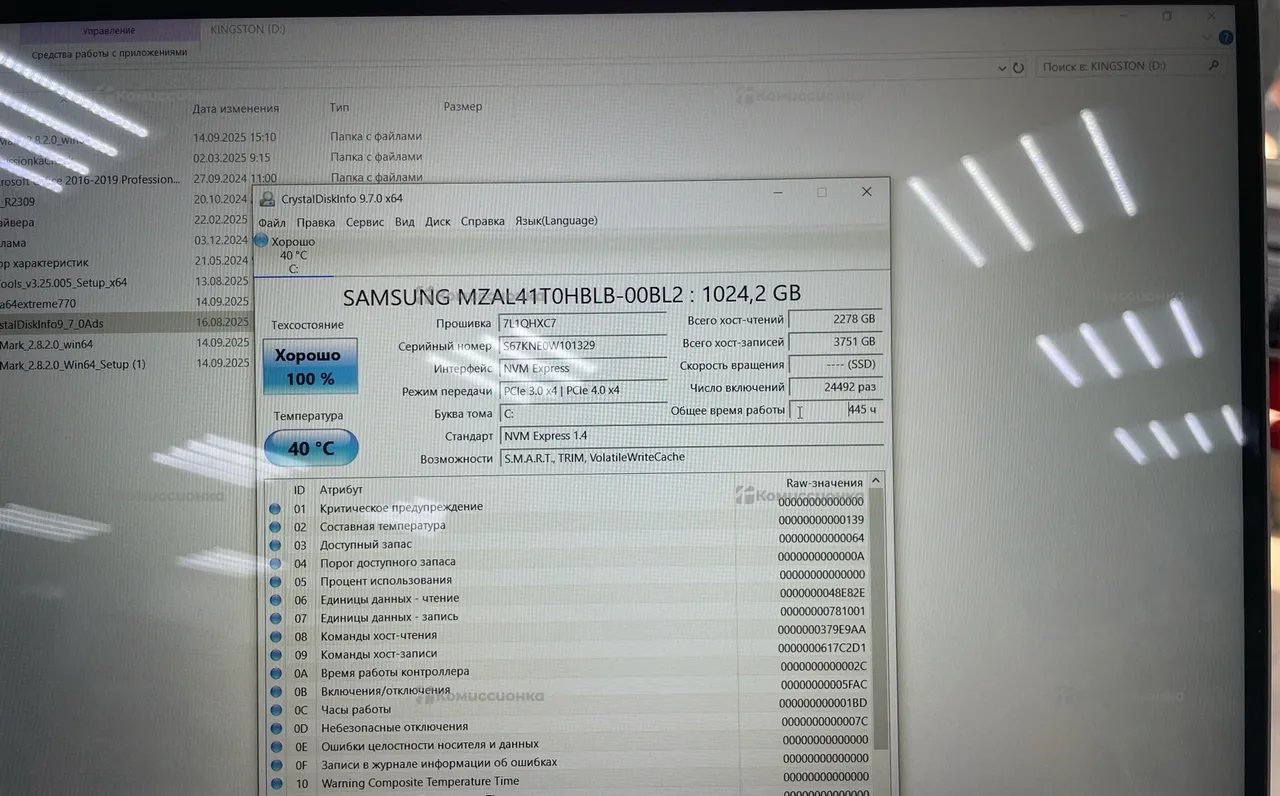The width and height of the screenshot is (1280, 796).
Task: Open the Диск menu in CrystalDiskInfo
Action: point(438,222)
